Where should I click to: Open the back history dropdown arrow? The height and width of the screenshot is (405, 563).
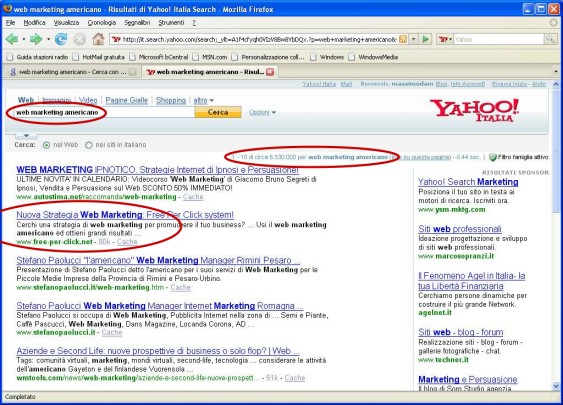(x=24, y=39)
